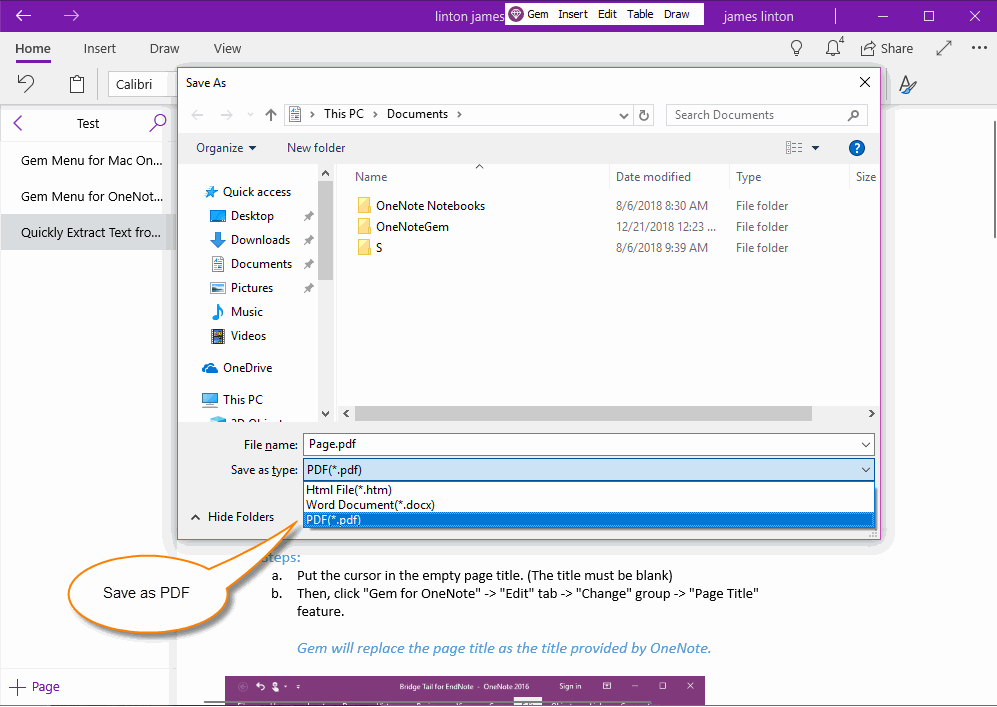Click the dialog Back navigation arrow
The height and width of the screenshot is (707, 997).
coord(198,115)
